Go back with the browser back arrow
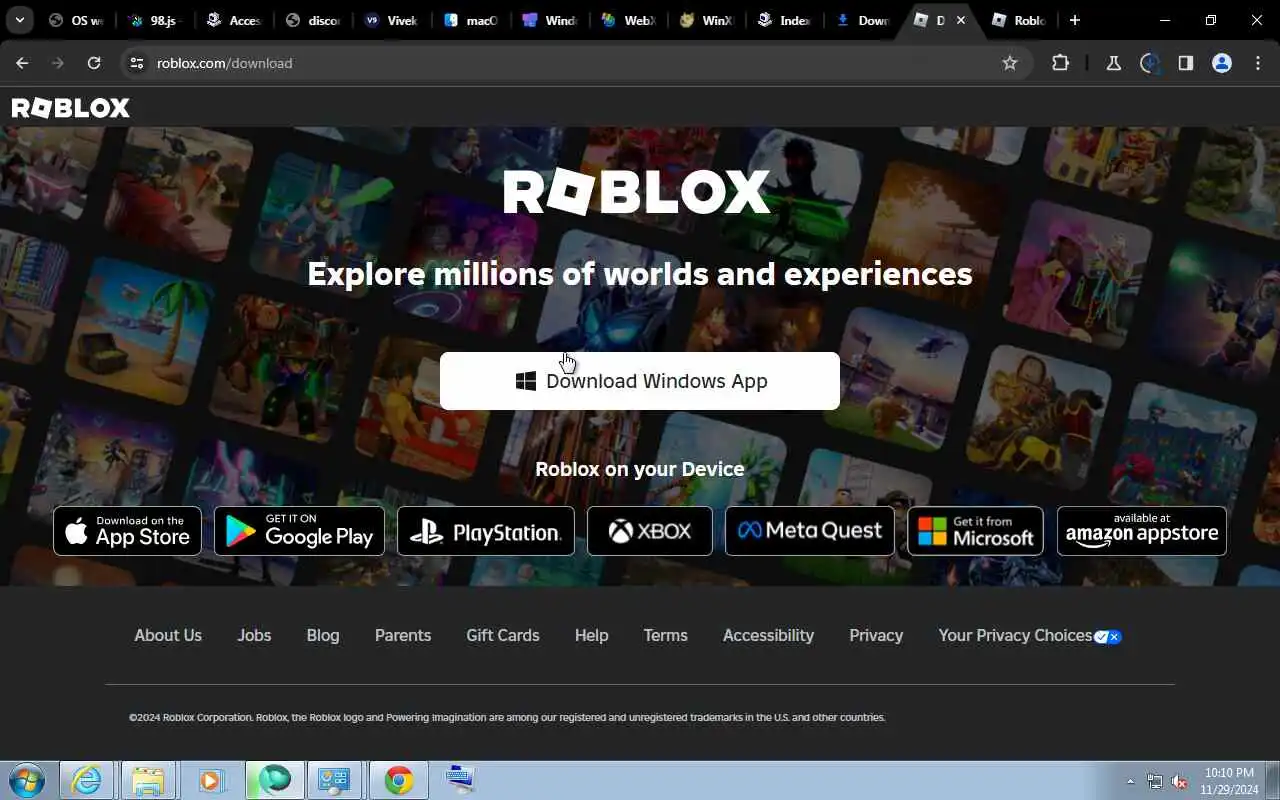This screenshot has height=800, width=1280. (x=22, y=63)
